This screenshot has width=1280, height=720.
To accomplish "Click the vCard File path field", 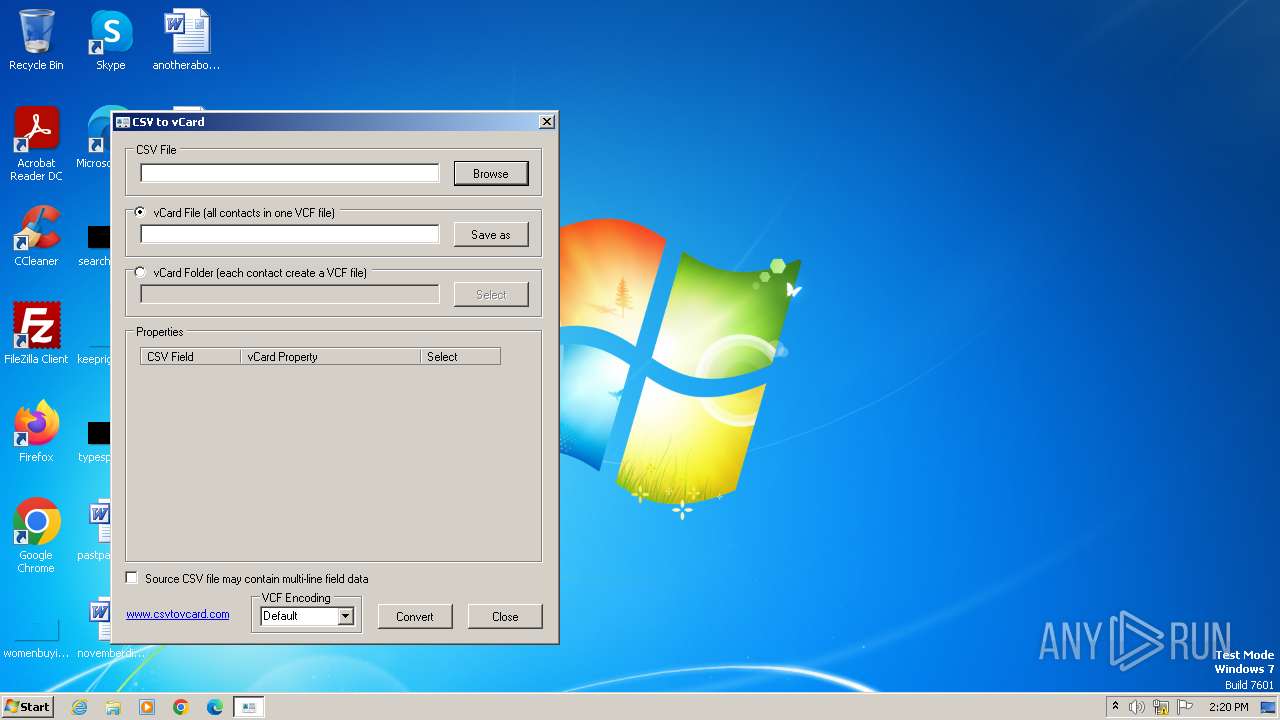I will tap(290, 234).
